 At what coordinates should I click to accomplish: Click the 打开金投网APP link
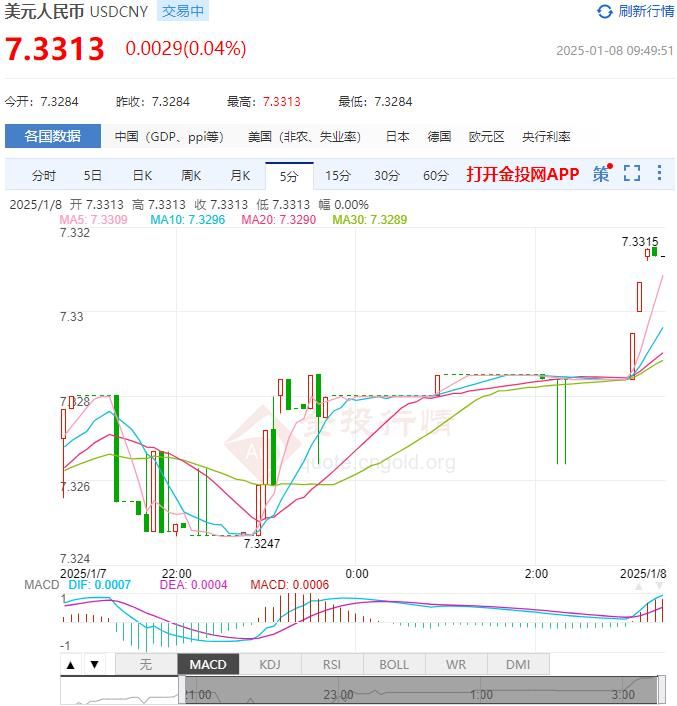(522, 174)
